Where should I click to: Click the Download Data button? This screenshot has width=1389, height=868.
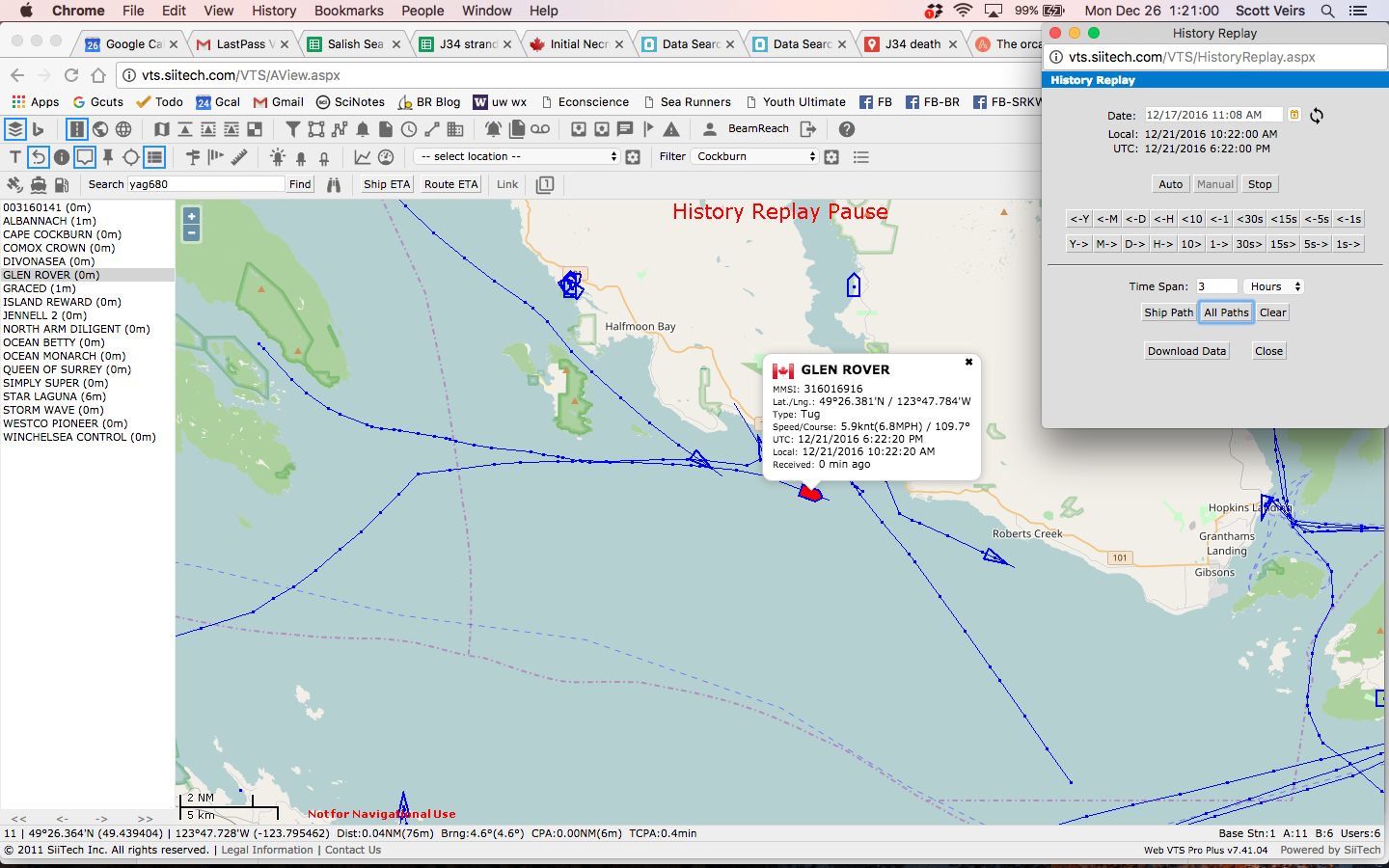pos(1186,351)
